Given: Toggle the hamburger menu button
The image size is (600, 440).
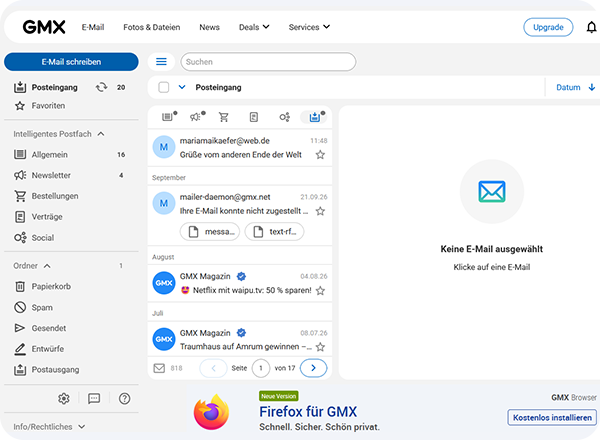Looking at the screenshot, I should coord(161,62).
